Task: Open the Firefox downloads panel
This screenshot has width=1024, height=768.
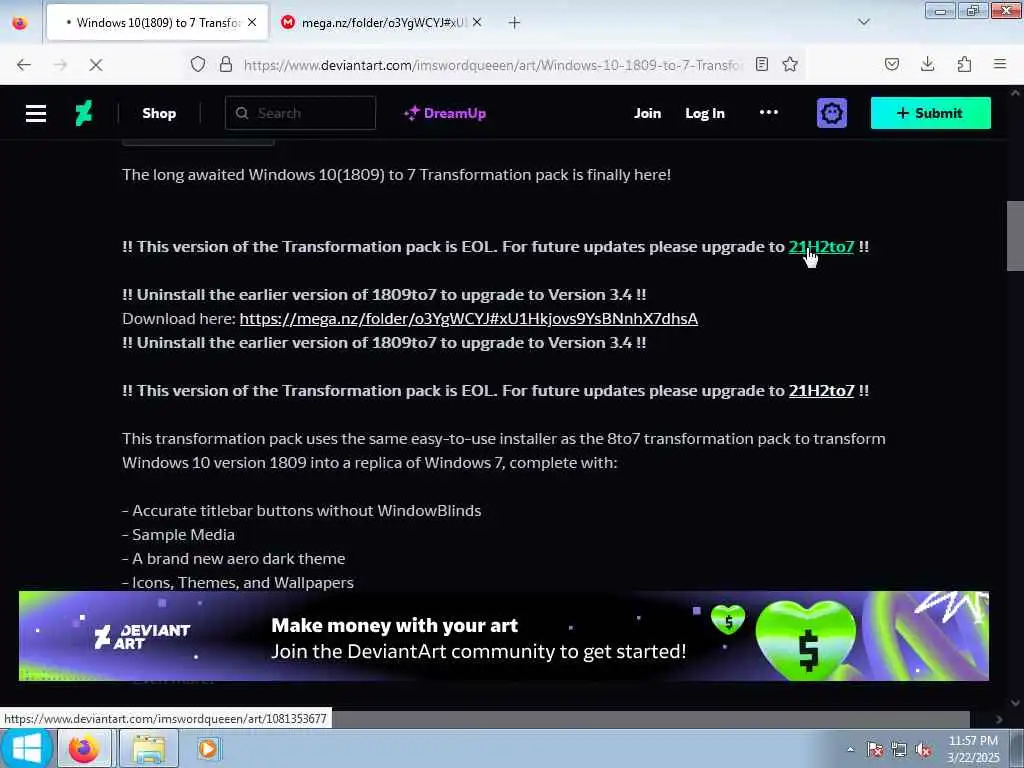Action: coord(927,64)
